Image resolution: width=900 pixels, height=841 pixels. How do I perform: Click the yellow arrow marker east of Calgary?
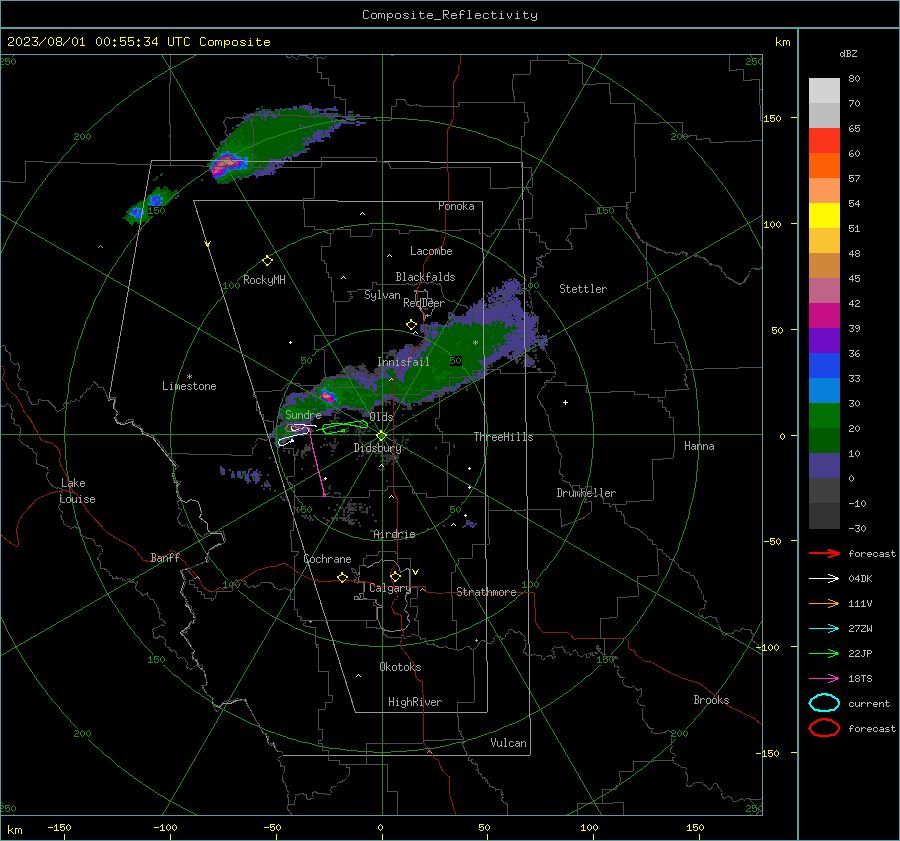coord(416,572)
